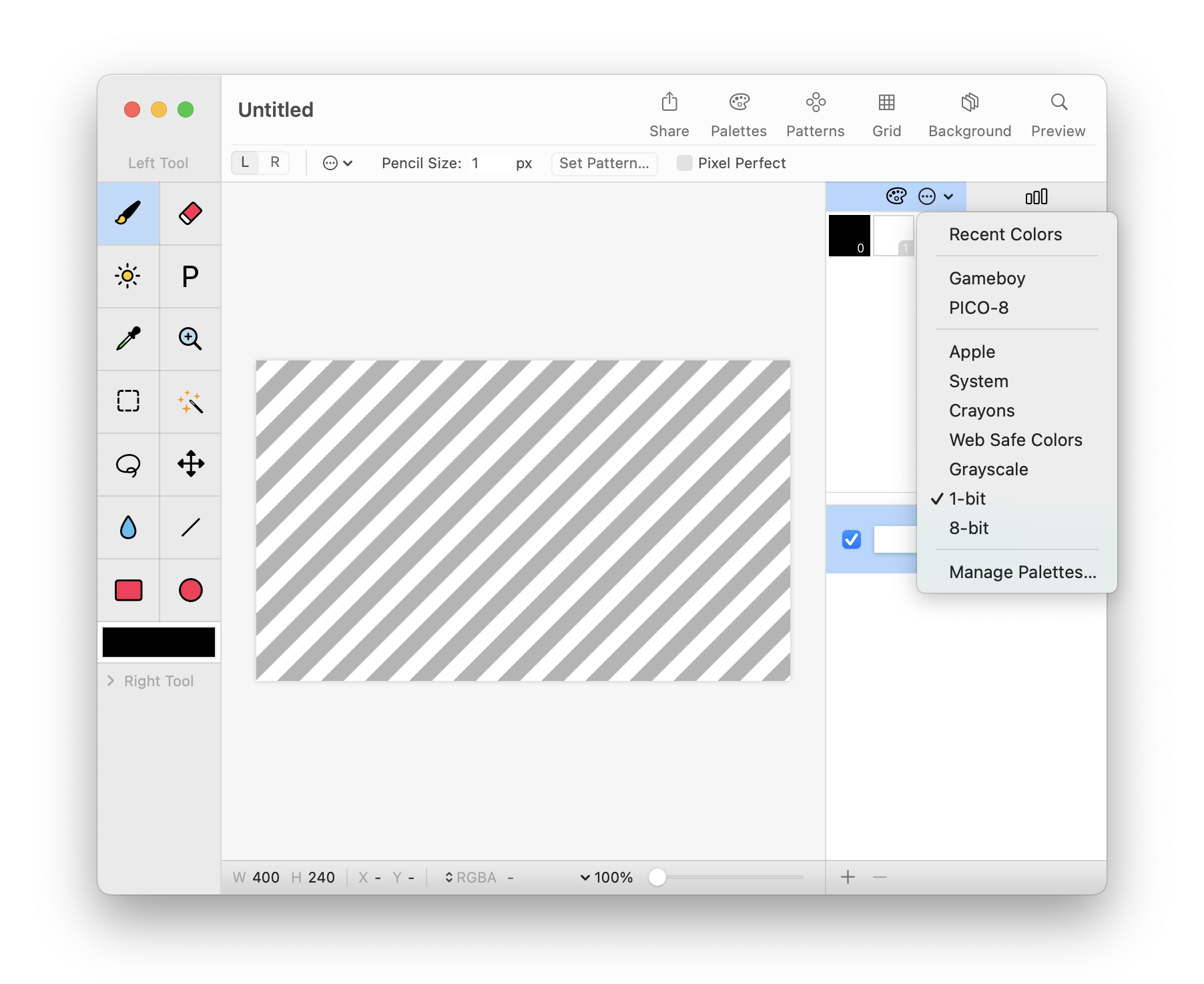The height and width of the screenshot is (984, 1204).
Task: Select the filled Ellipse tool
Action: [x=190, y=590]
